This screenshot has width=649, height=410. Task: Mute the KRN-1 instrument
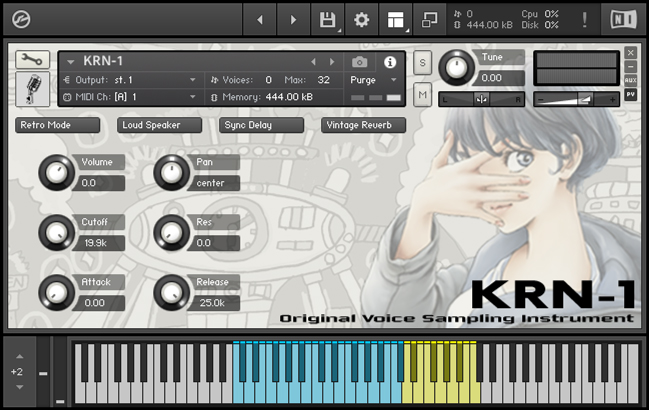click(422, 95)
